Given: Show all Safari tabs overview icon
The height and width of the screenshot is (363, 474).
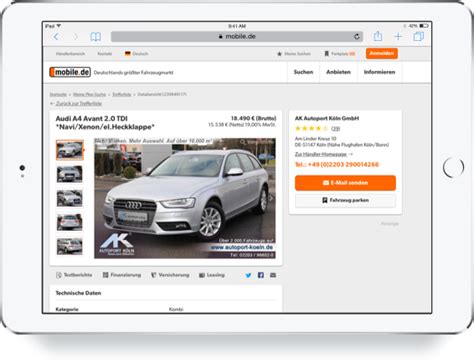Looking at the screenshot, I should pos(418,36).
